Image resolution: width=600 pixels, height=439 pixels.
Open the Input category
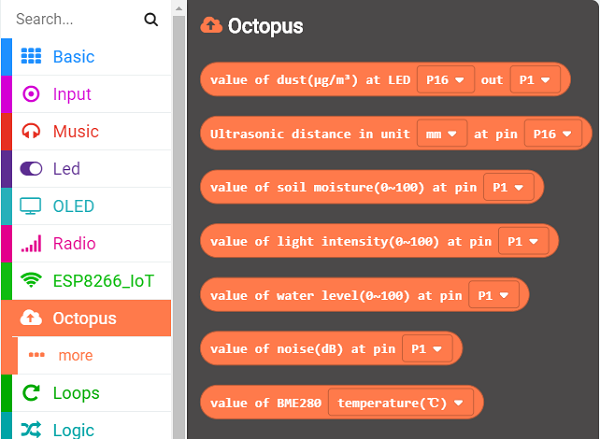(x=86, y=94)
